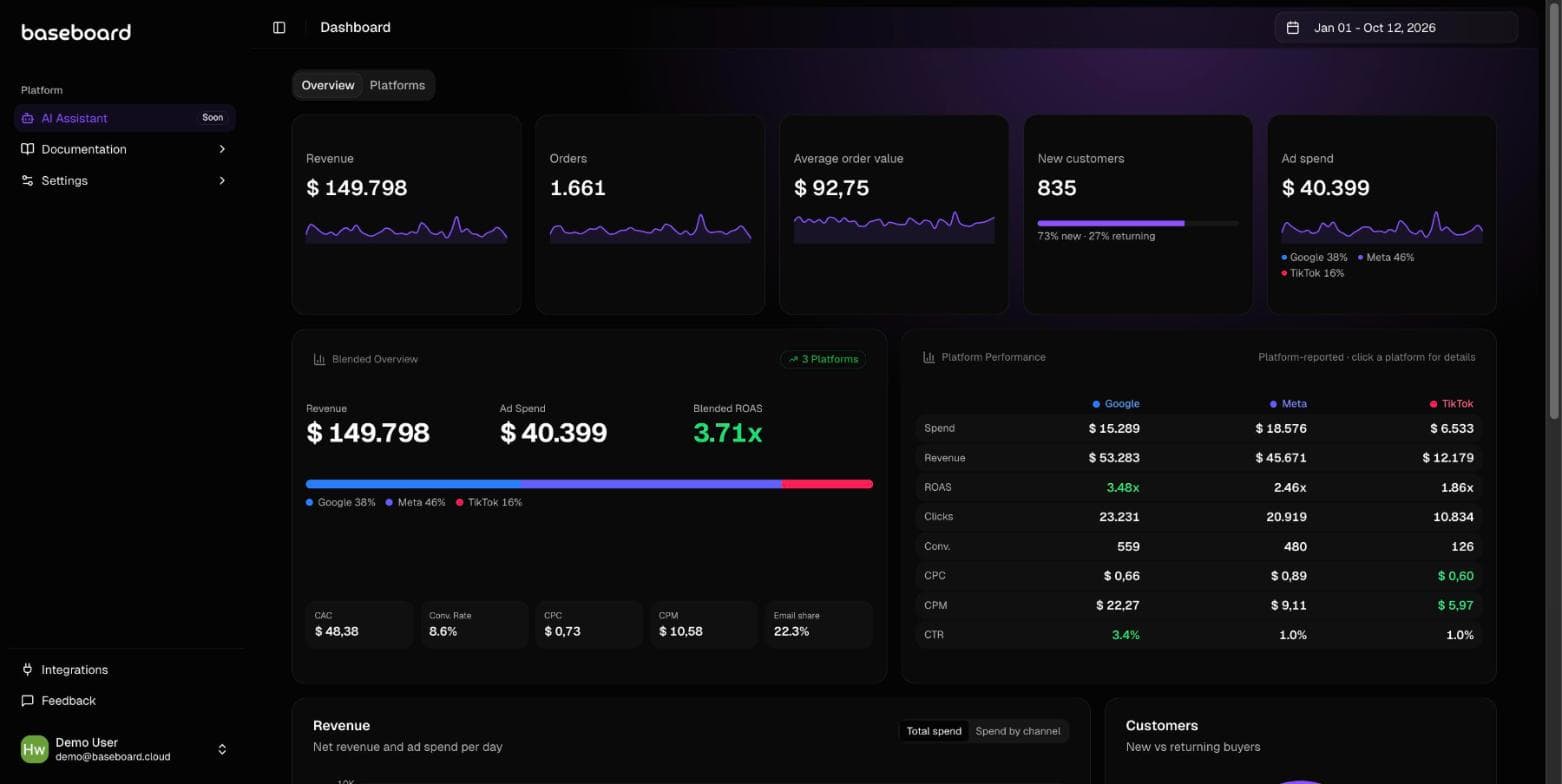Click the Documentation book icon
The height and width of the screenshot is (784, 1562).
click(x=28, y=149)
